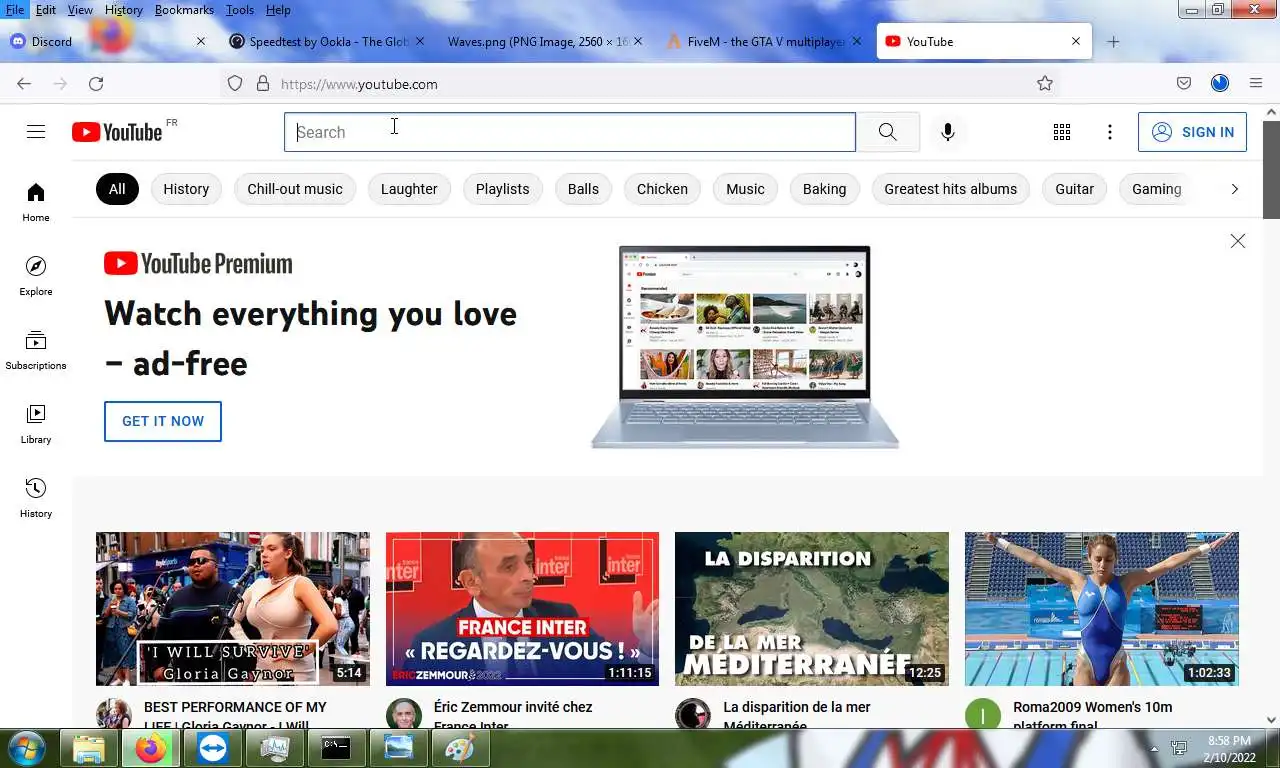Open the taskbar clock showing 8:58 PM
The image size is (1280, 768).
[x=1229, y=749]
